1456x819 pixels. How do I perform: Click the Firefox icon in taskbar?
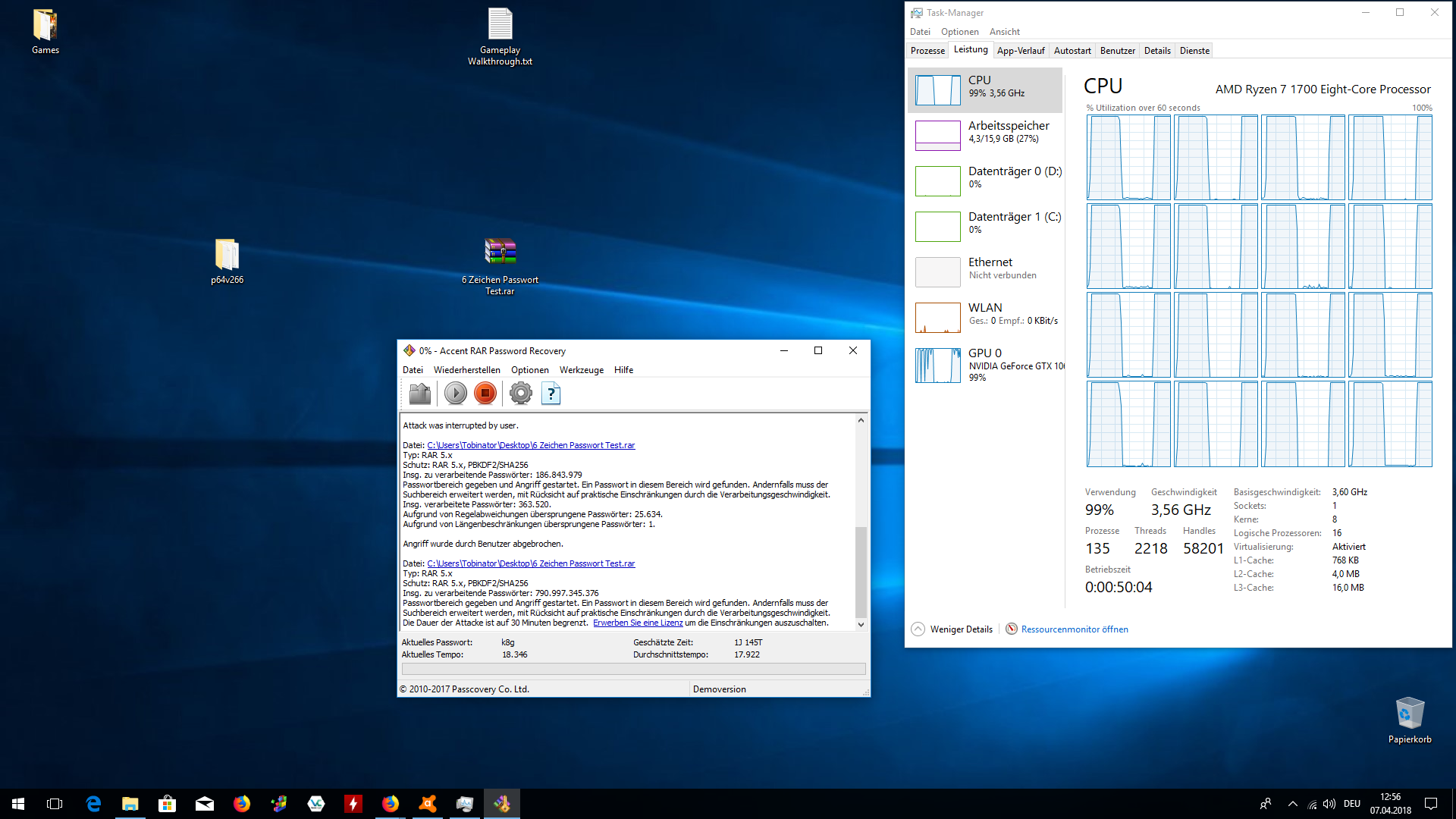242,804
